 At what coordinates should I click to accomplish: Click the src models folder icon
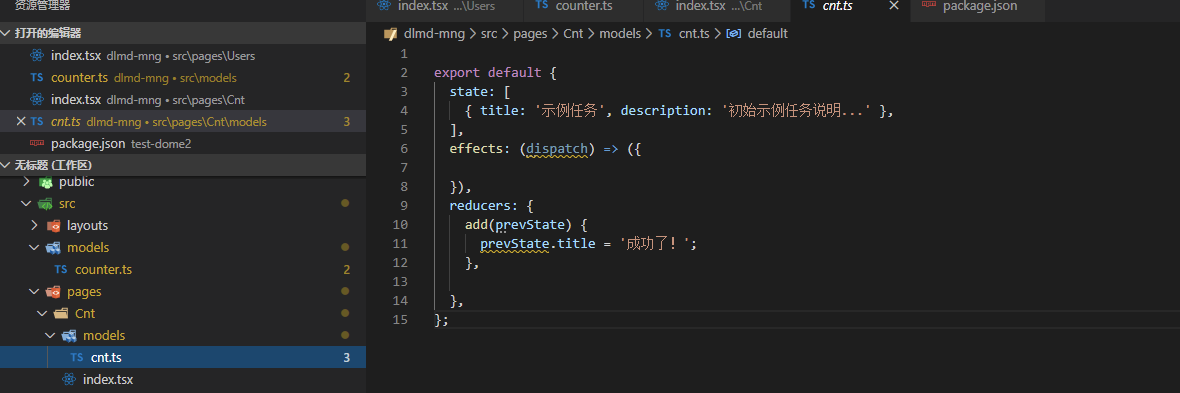(53, 247)
